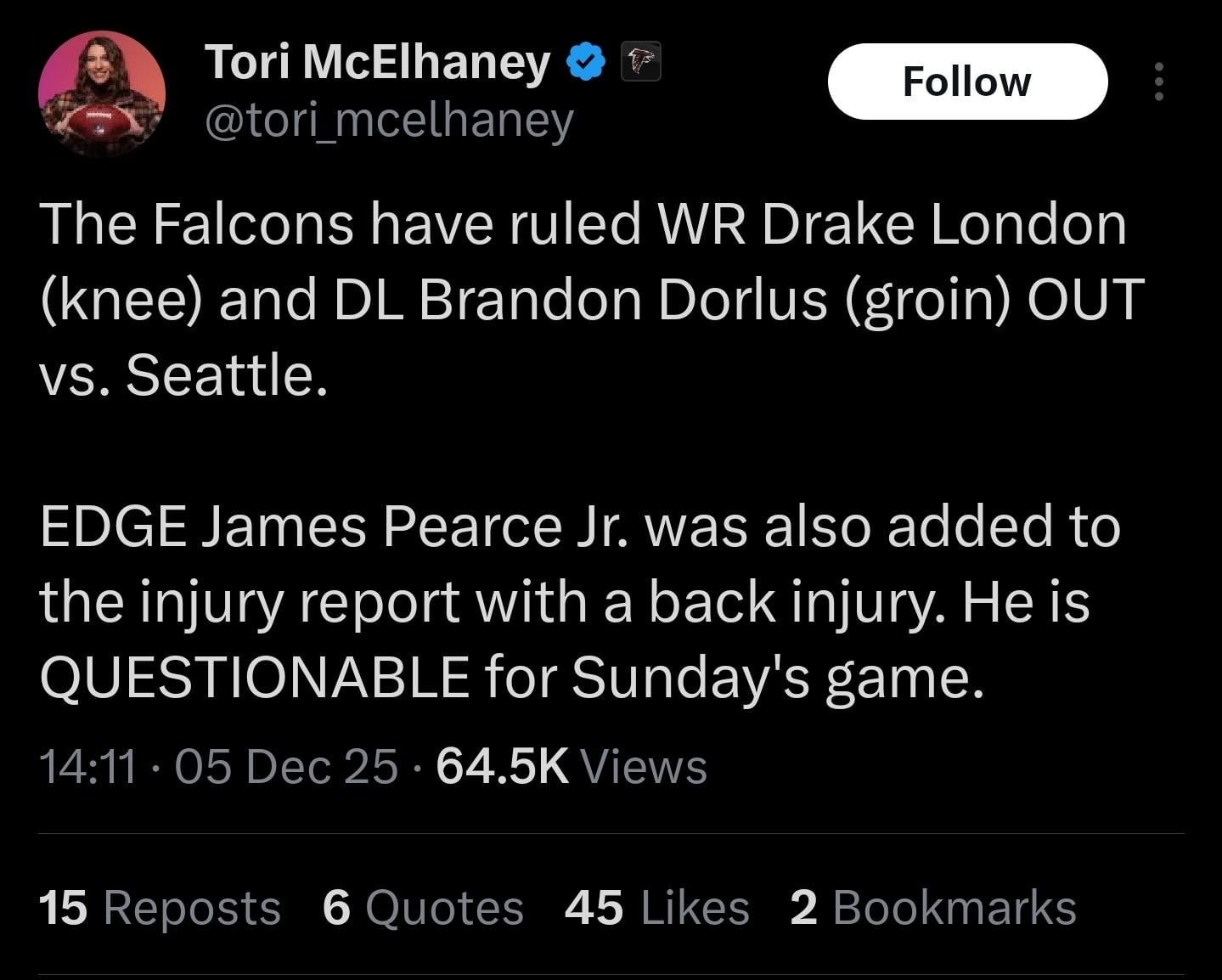Click the blue verified checkmark badge
Screen dimensions: 1222x980
coord(586,64)
